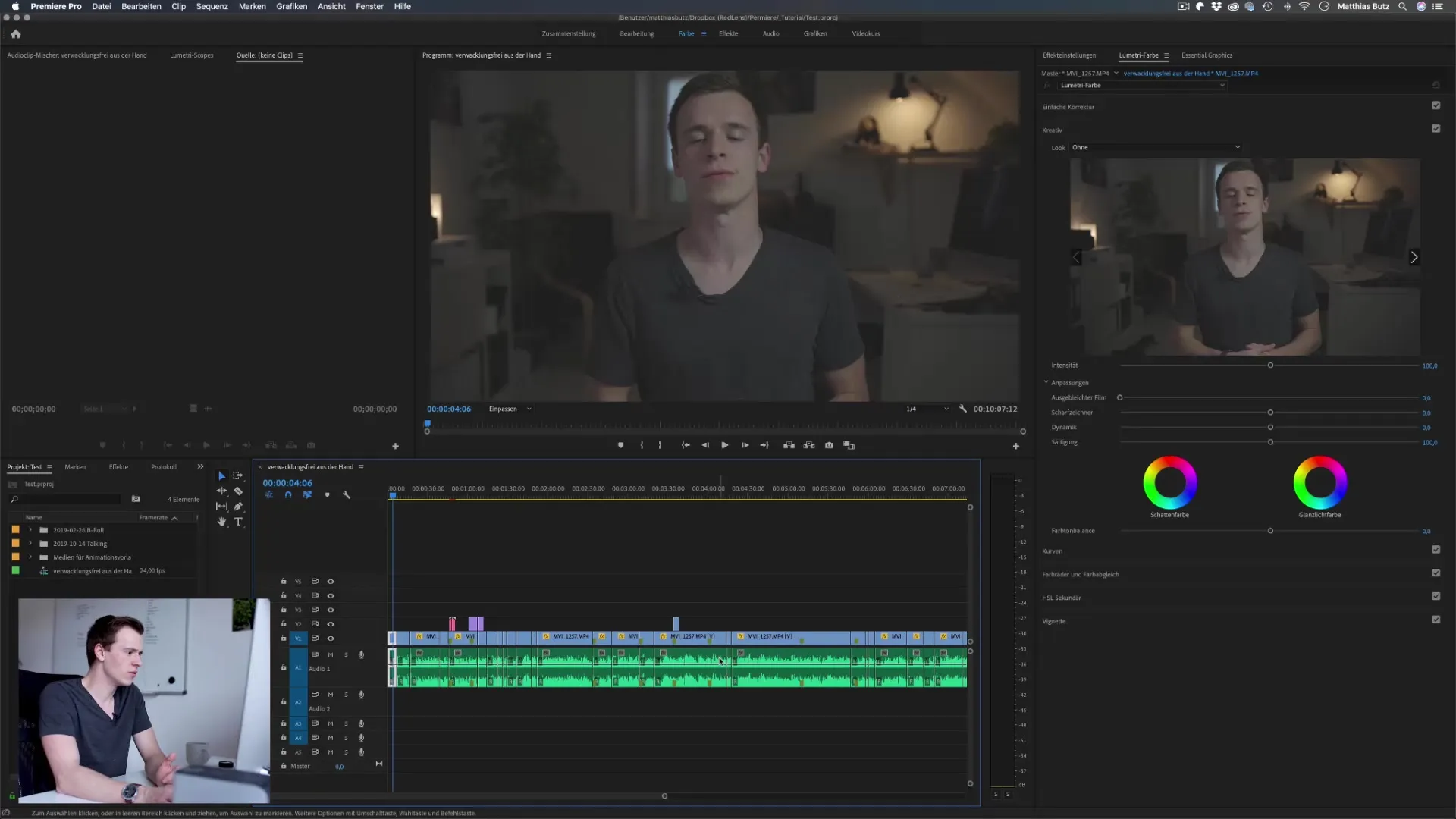Click the Glanzlichtfarbe color wheel

point(1319,482)
